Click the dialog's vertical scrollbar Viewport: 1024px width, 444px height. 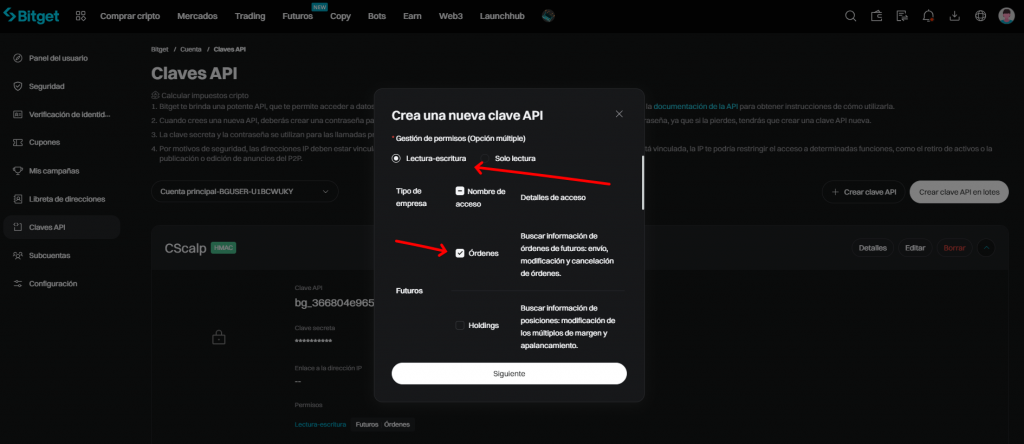point(643,183)
